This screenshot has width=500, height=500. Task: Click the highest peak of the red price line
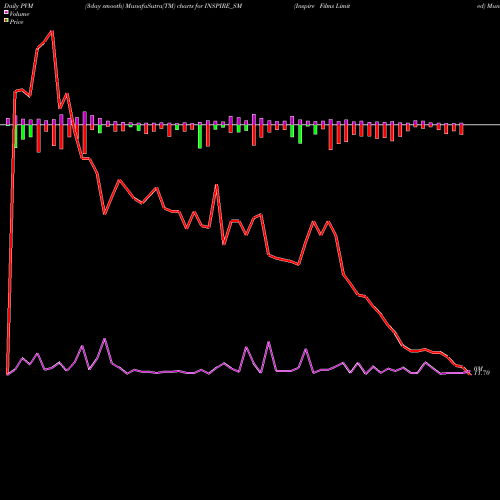52,31
